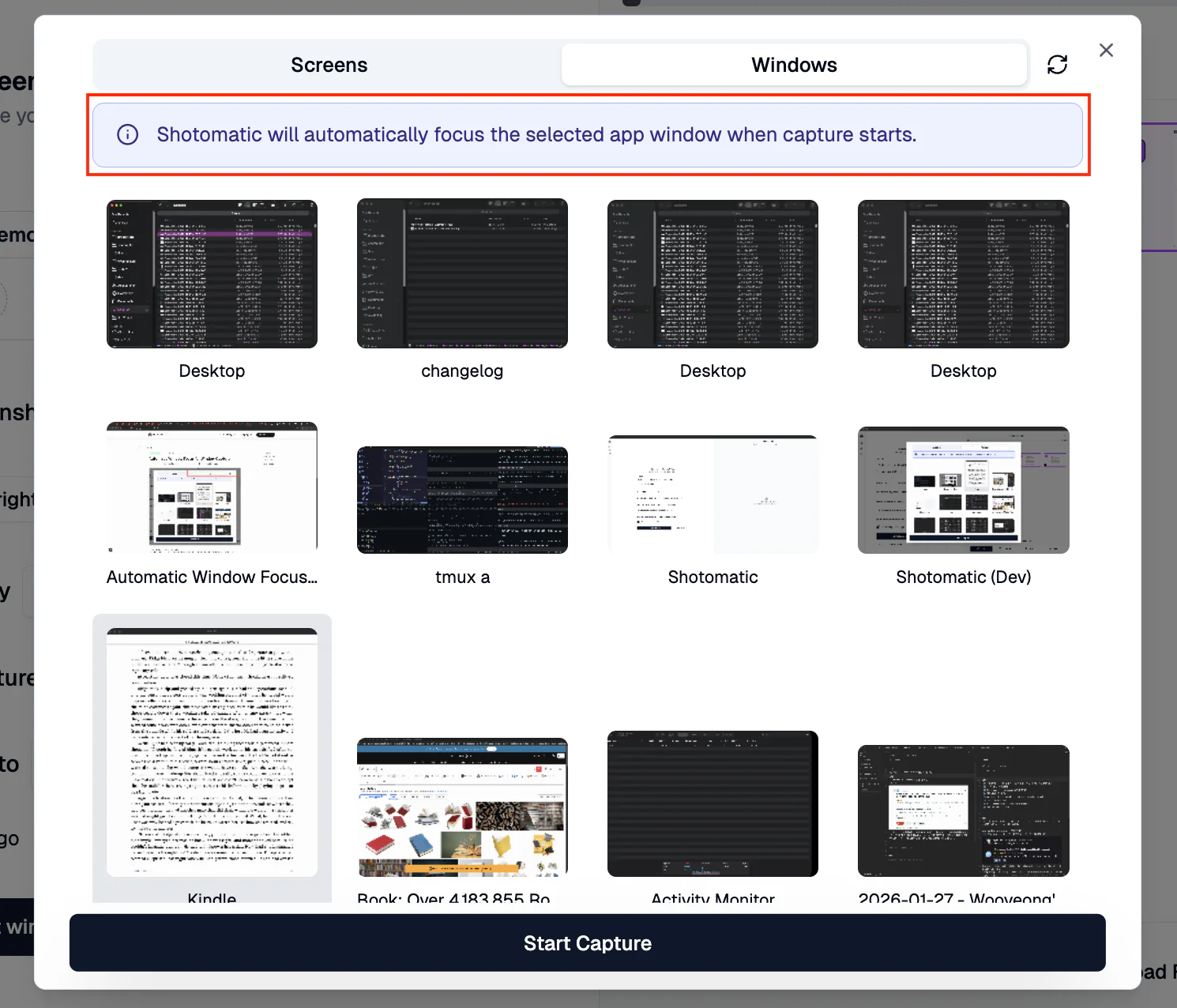The image size is (1177, 1008).
Task: Select the Activity Monitor window thumbnail
Action: [713, 804]
